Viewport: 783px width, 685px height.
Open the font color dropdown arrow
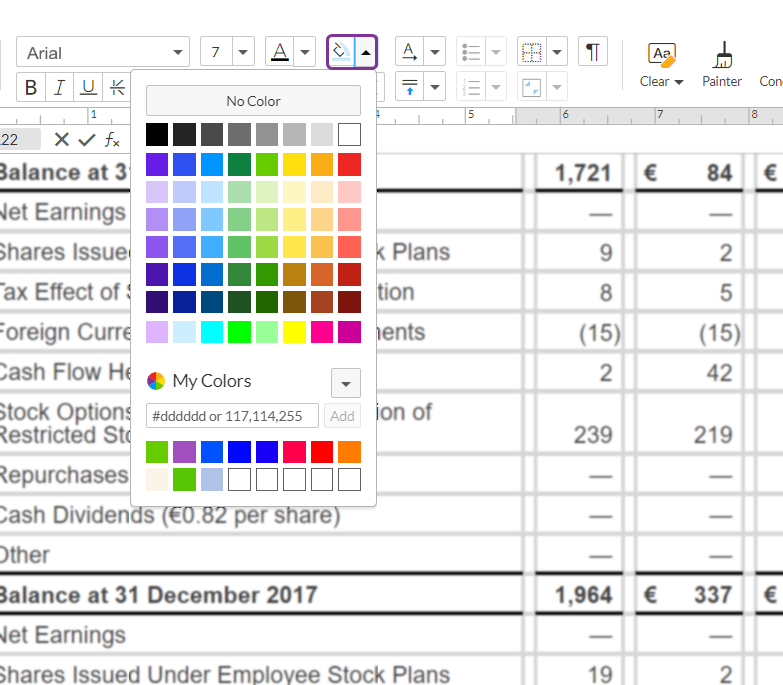pos(305,51)
